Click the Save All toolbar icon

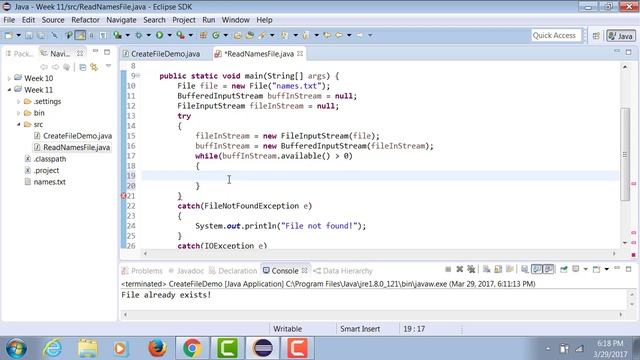[x=41, y=36]
